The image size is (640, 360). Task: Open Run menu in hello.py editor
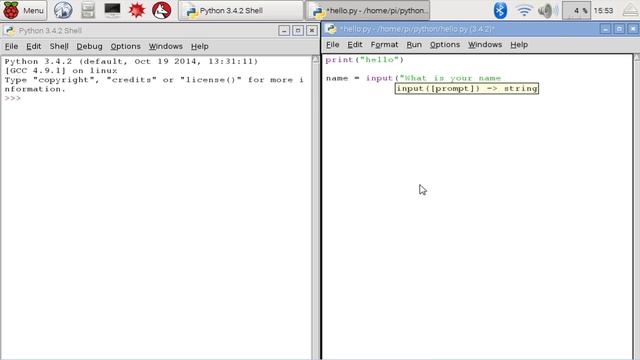[414, 44]
